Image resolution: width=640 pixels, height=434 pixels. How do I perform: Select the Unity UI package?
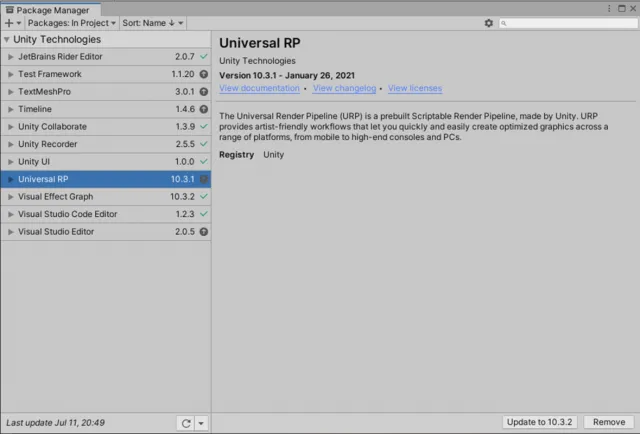[x=106, y=162]
